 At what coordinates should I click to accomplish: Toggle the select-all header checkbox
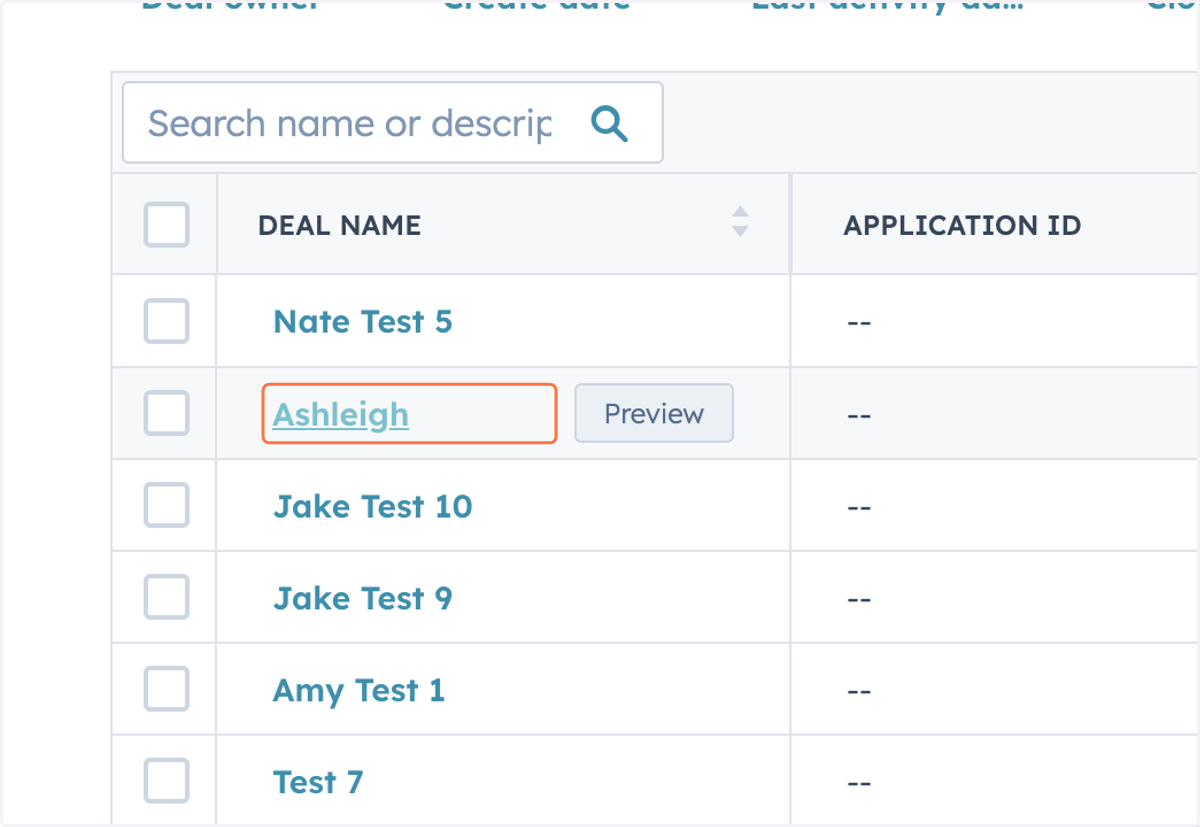(x=166, y=225)
